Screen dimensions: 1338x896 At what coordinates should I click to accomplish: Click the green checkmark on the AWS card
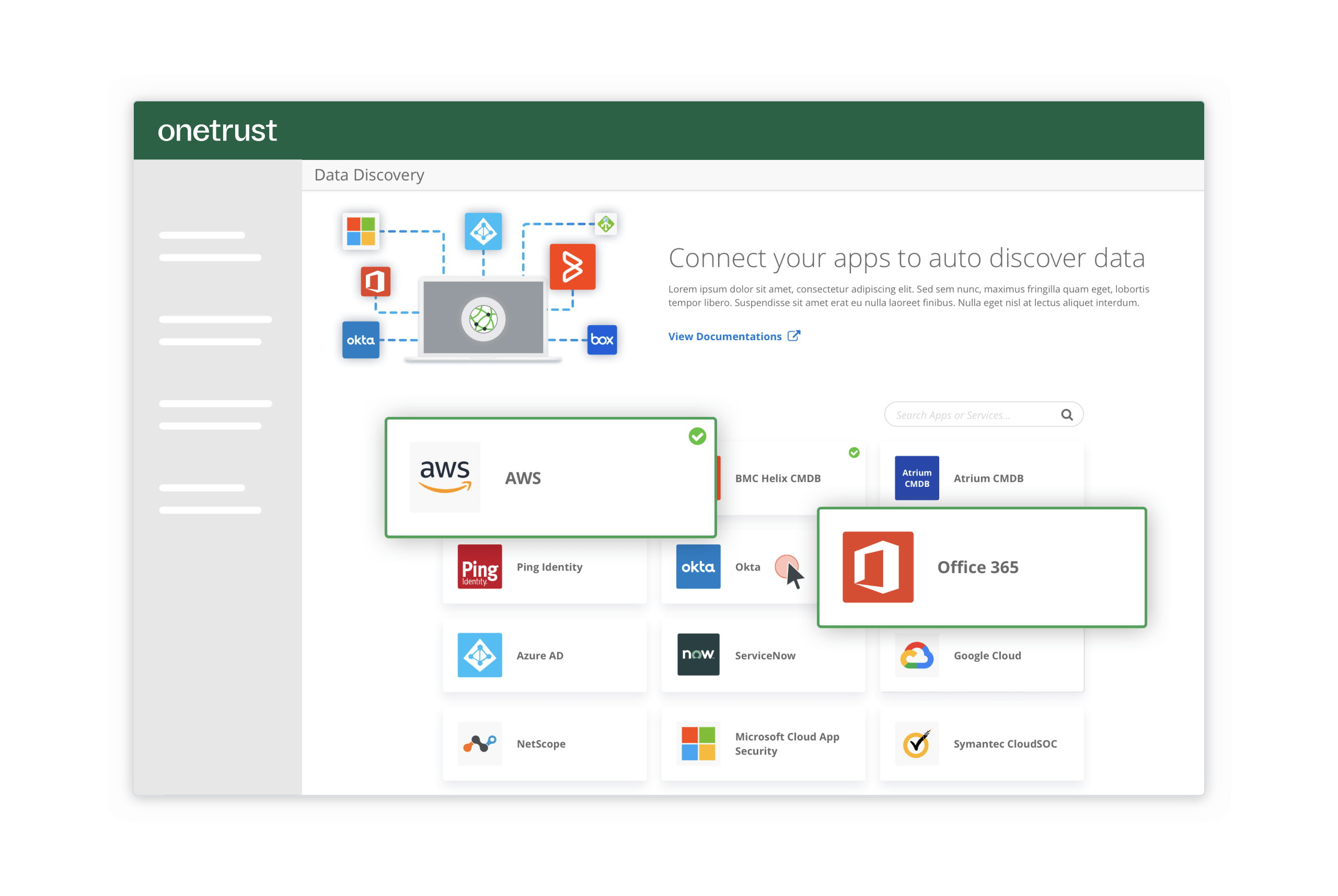(x=697, y=437)
